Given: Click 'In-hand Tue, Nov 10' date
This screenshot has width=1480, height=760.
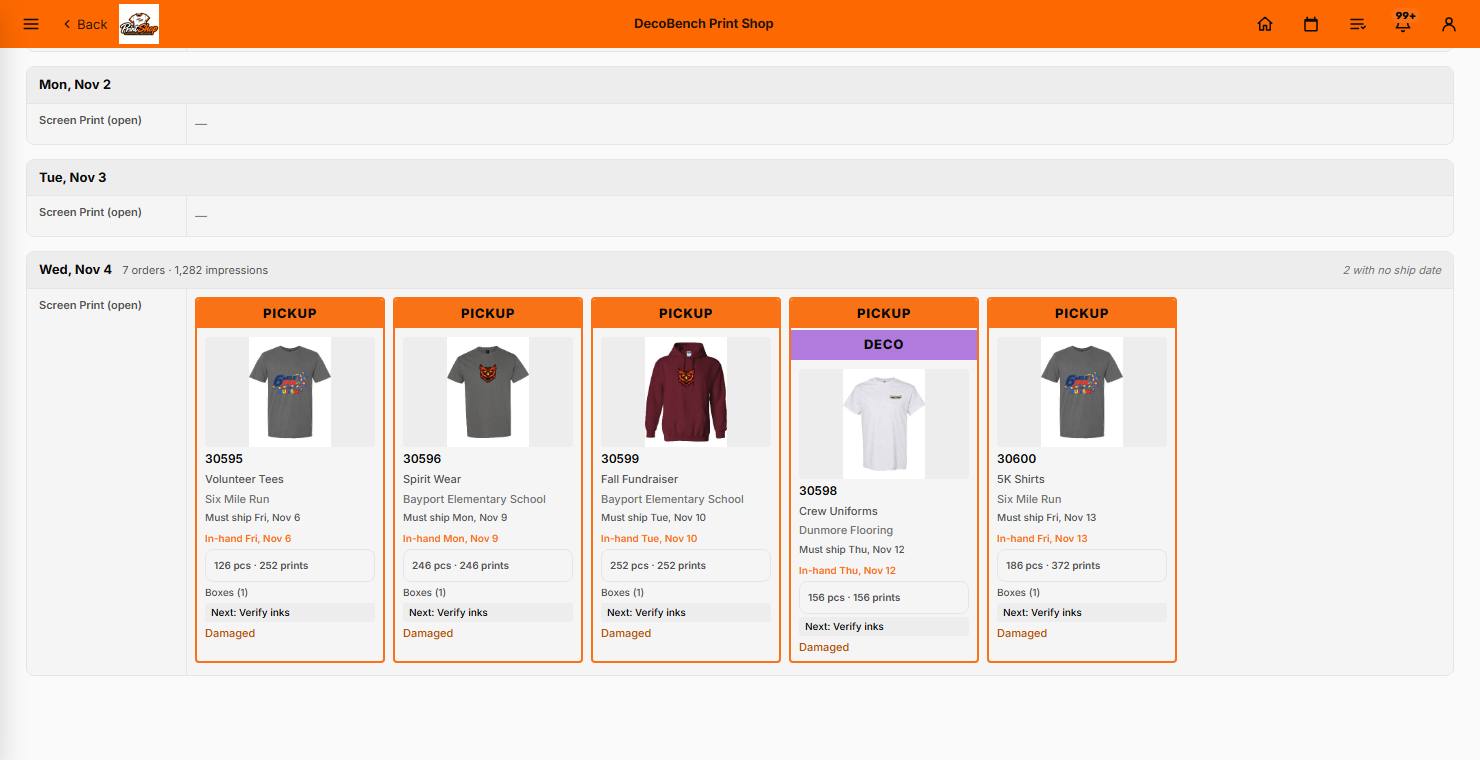Looking at the screenshot, I should coord(650,539).
